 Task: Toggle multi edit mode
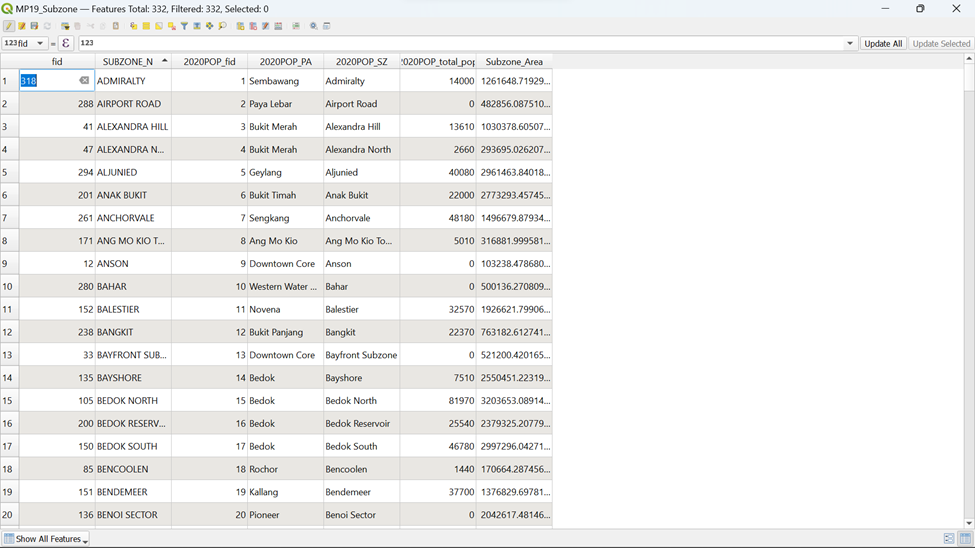[x=21, y=26]
